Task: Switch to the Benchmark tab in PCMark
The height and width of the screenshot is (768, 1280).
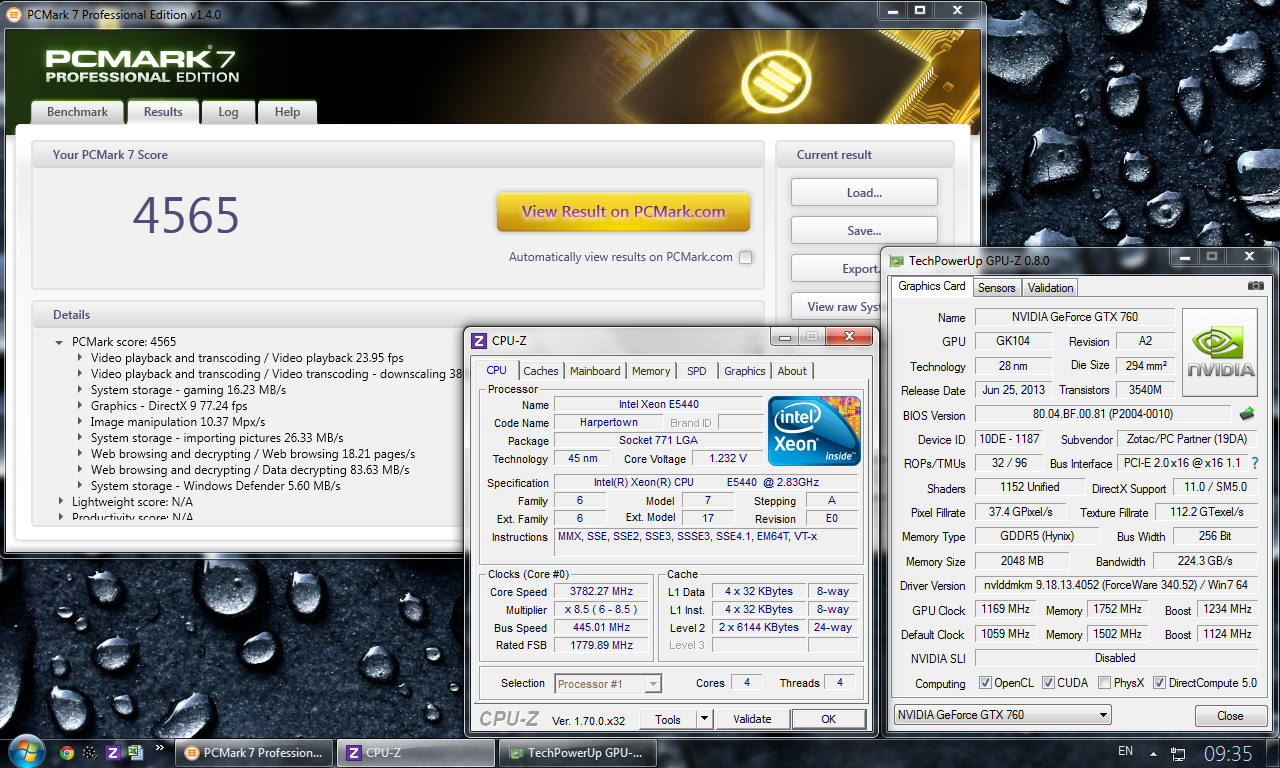Action: coord(77,112)
